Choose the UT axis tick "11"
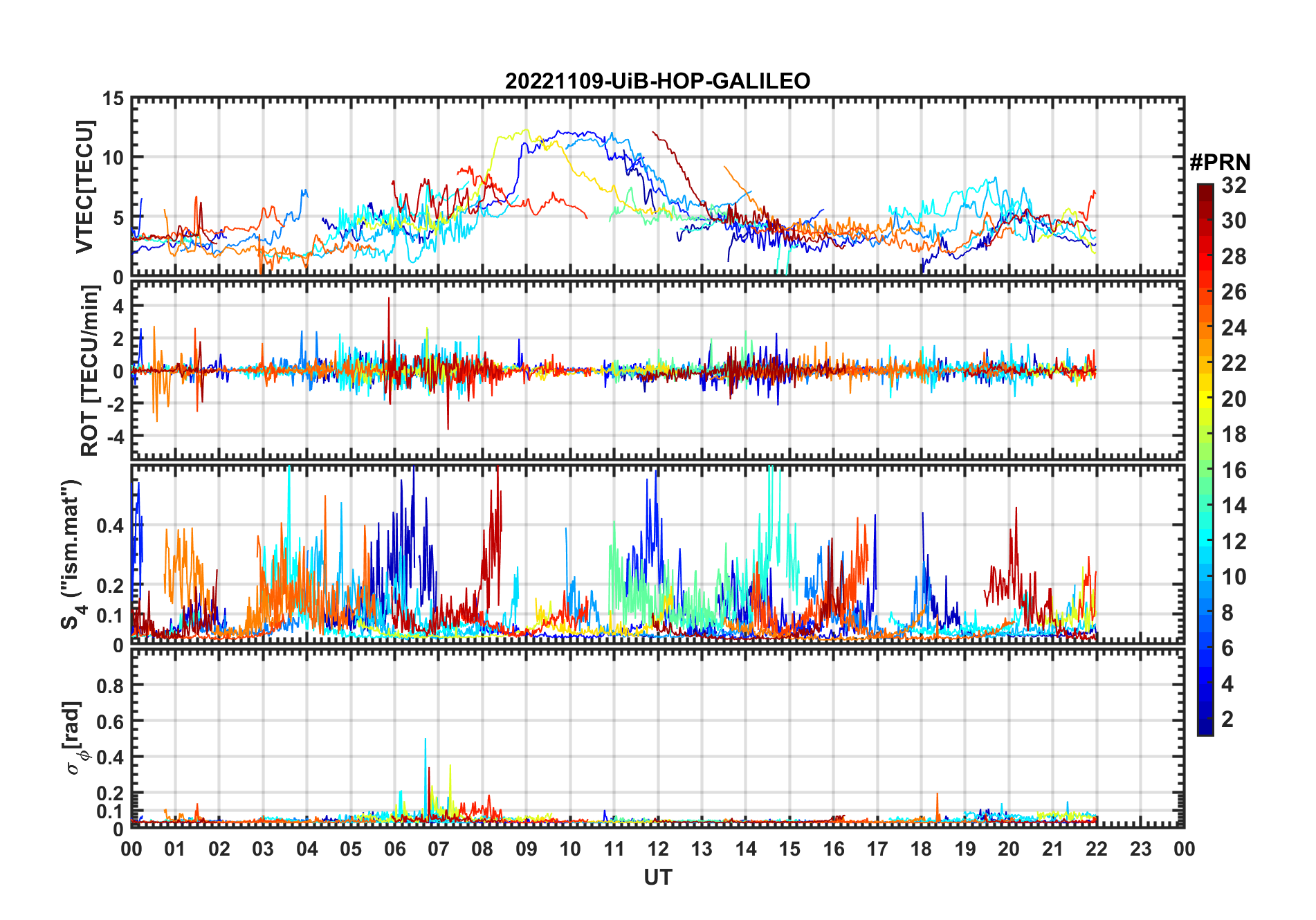Viewport: 1316px width, 920px height. [614, 849]
